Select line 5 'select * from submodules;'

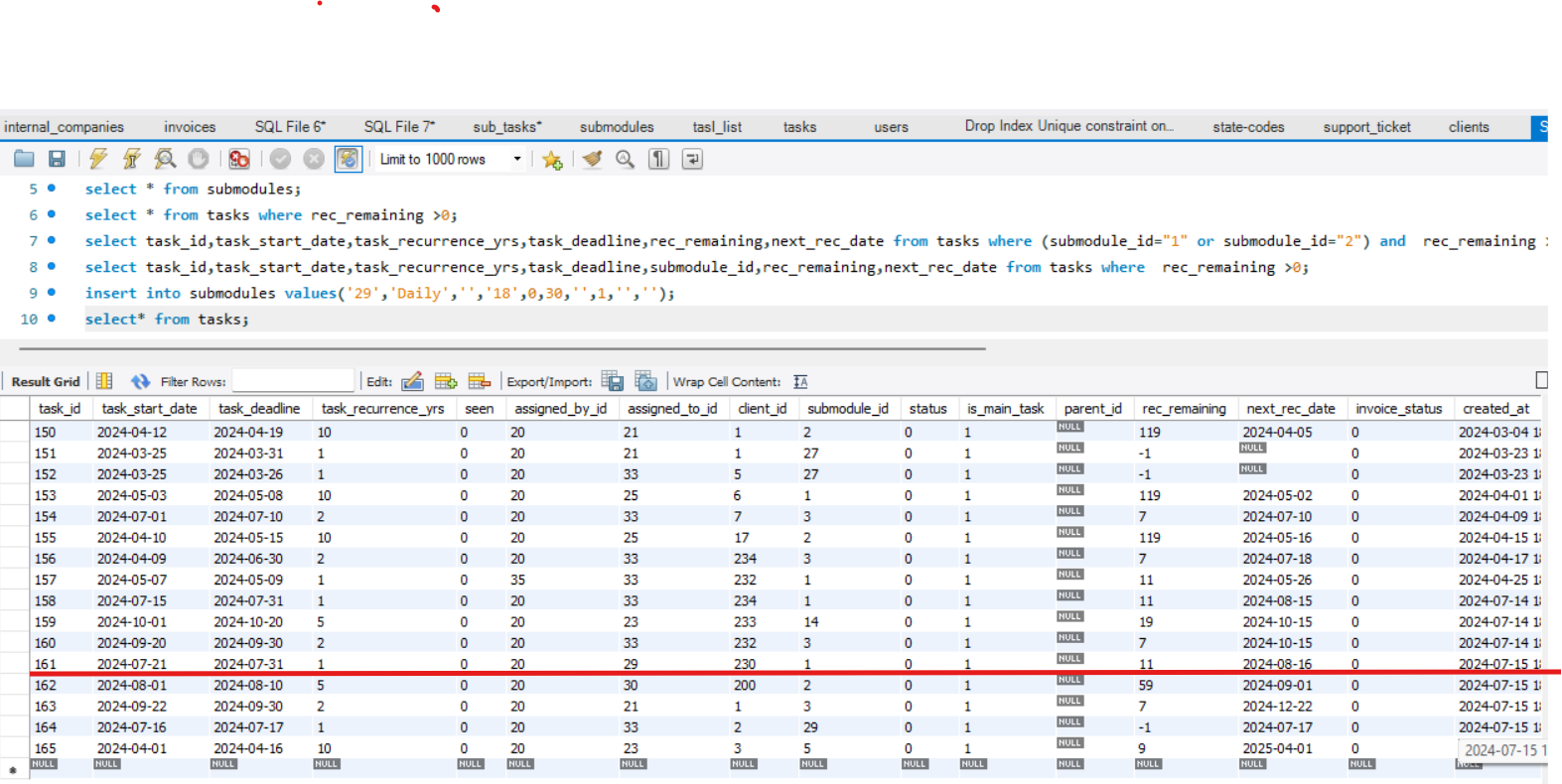[x=193, y=189]
